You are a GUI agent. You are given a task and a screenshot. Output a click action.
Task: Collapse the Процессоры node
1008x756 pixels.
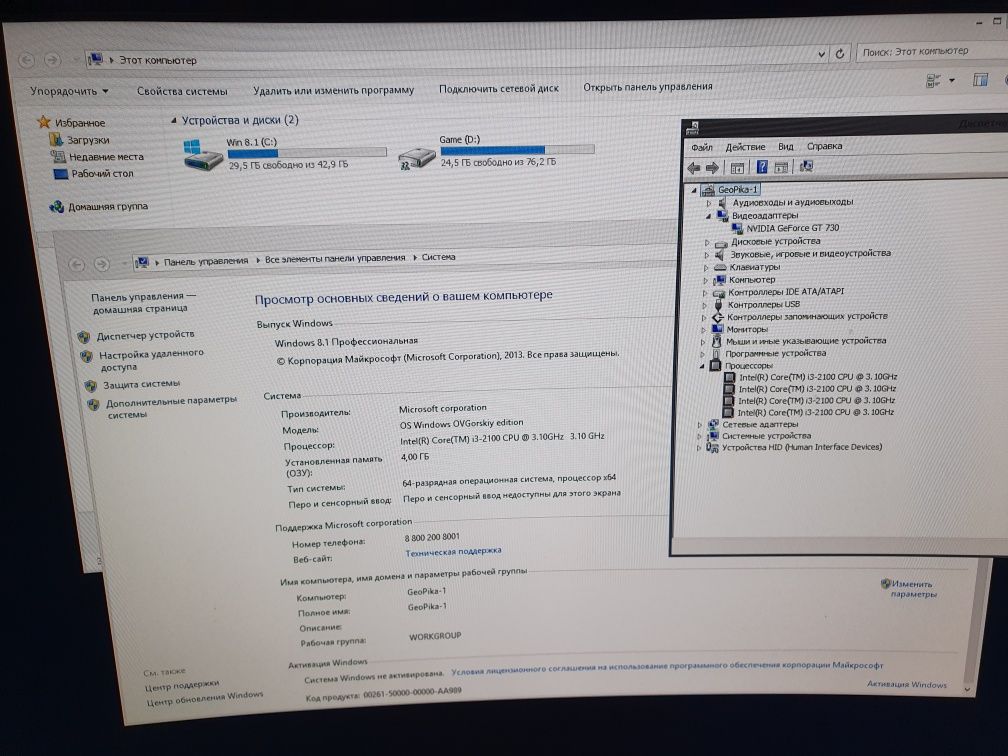[702, 366]
